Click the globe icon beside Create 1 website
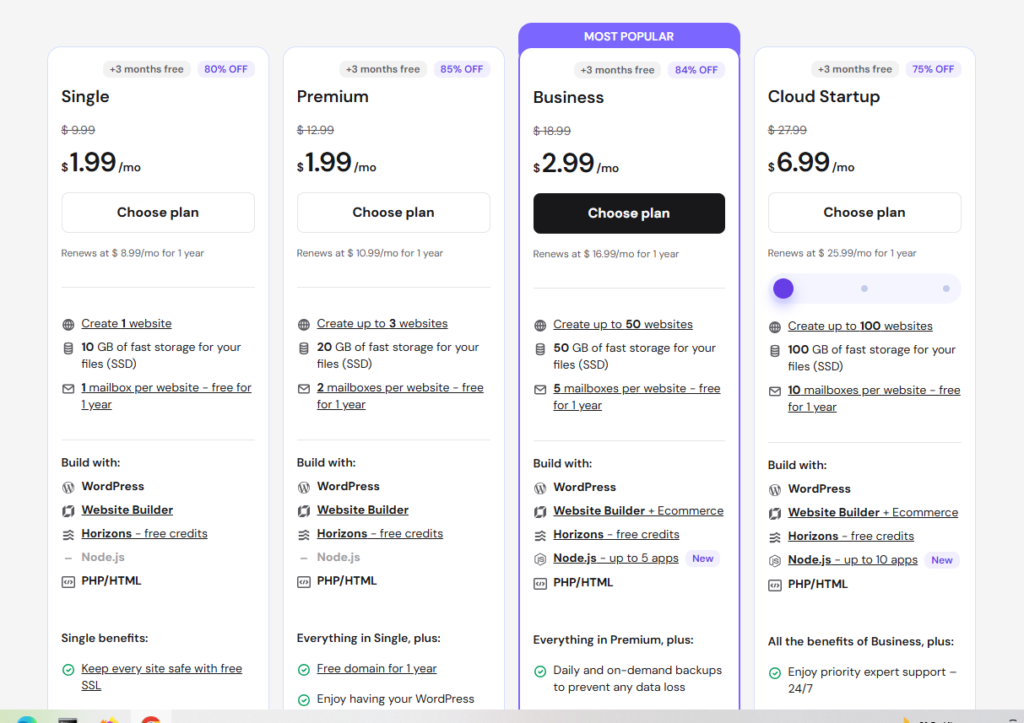Screen dimensions: 1024x723 [68, 324]
